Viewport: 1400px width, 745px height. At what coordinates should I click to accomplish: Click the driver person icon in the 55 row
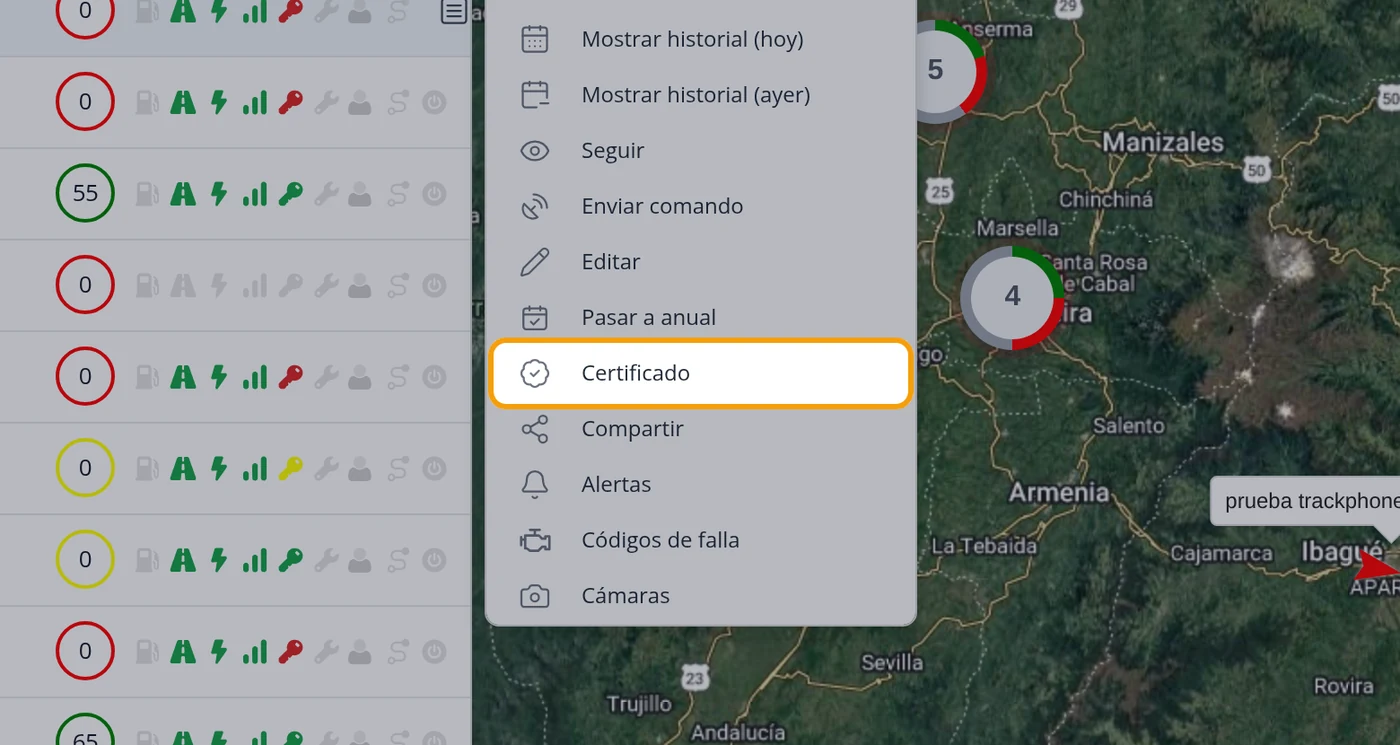pos(360,193)
